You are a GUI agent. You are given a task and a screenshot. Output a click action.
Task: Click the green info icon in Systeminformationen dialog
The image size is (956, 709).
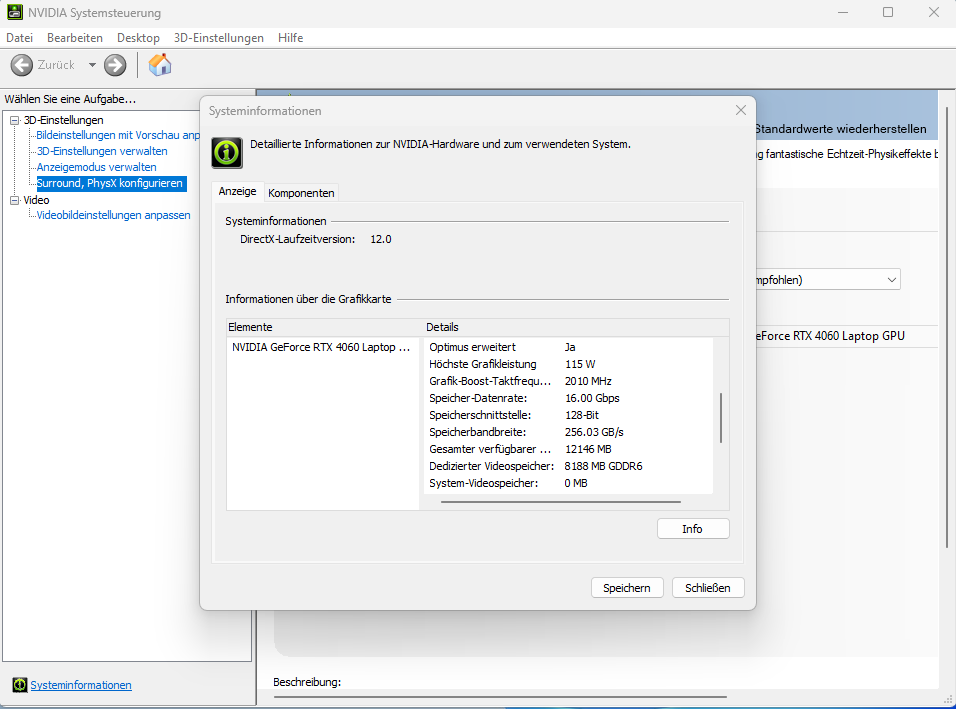coord(227,152)
